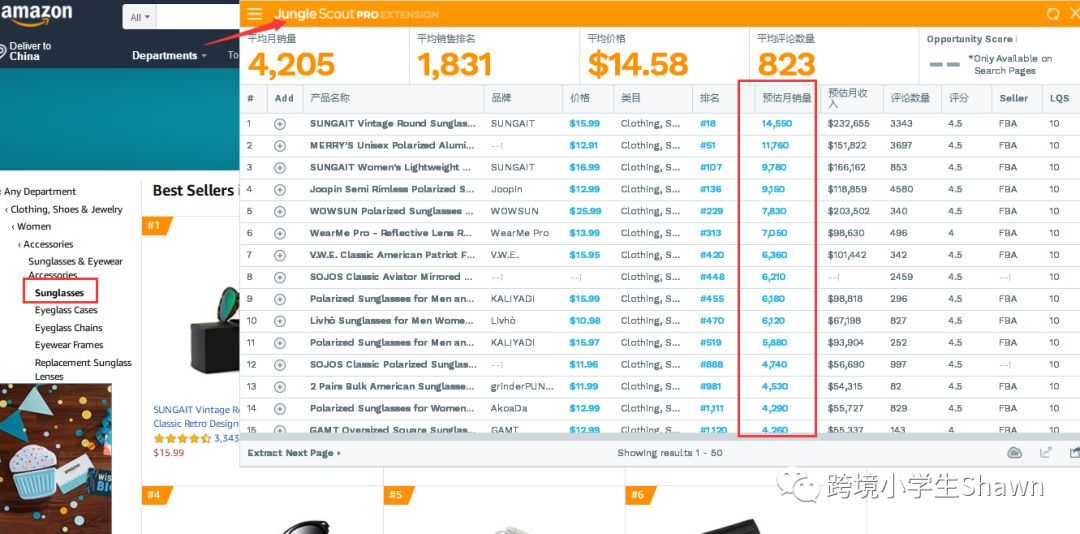Sort by the Seller column header
This screenshot has height=534, width=1080.
tap(1014, 99)
